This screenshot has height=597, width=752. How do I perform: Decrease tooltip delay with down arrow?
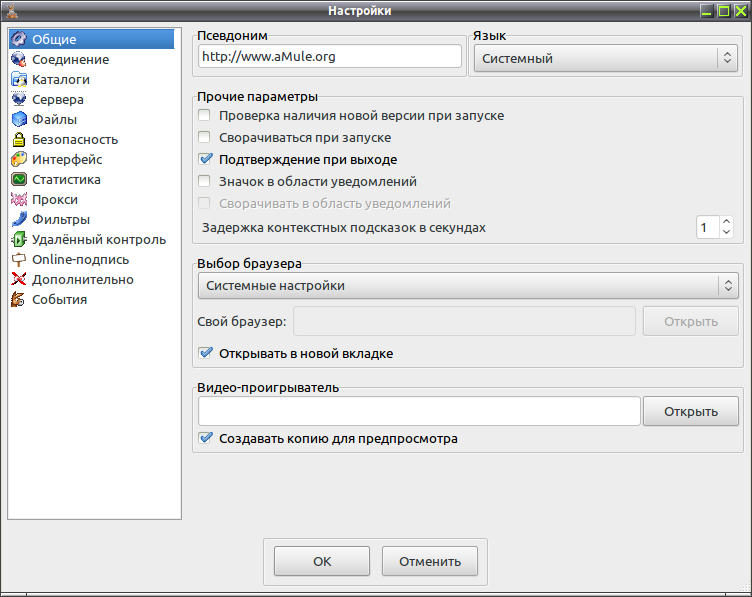pos(727,232)
